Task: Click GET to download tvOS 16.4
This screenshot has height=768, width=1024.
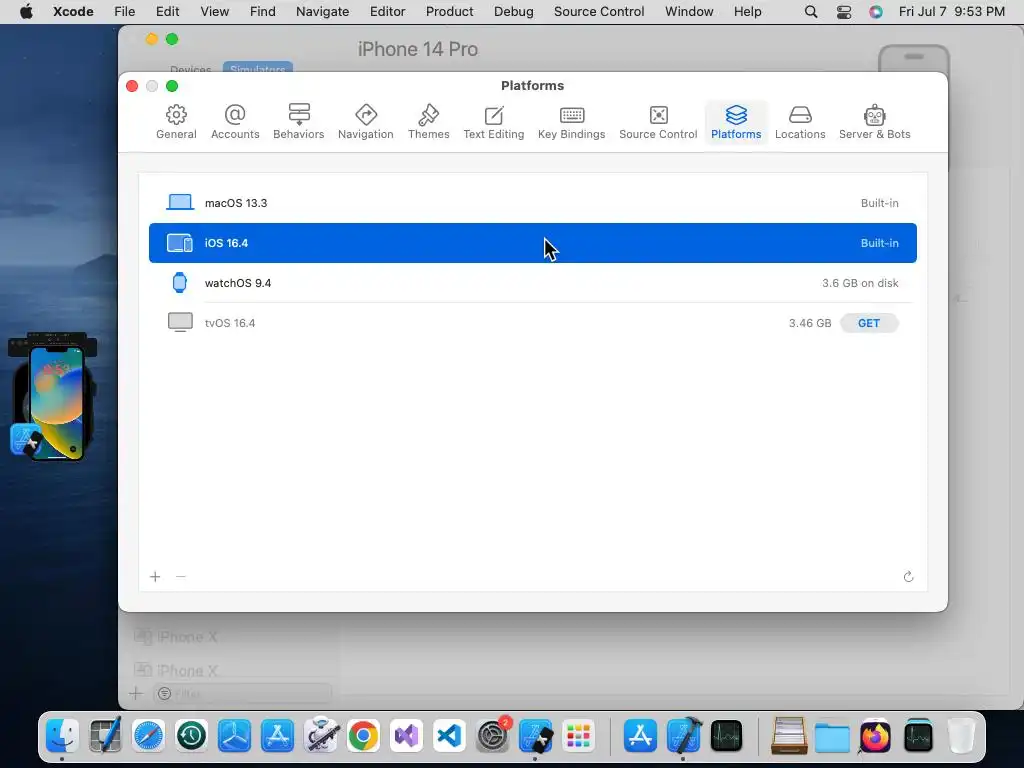Action: [869, 323]
